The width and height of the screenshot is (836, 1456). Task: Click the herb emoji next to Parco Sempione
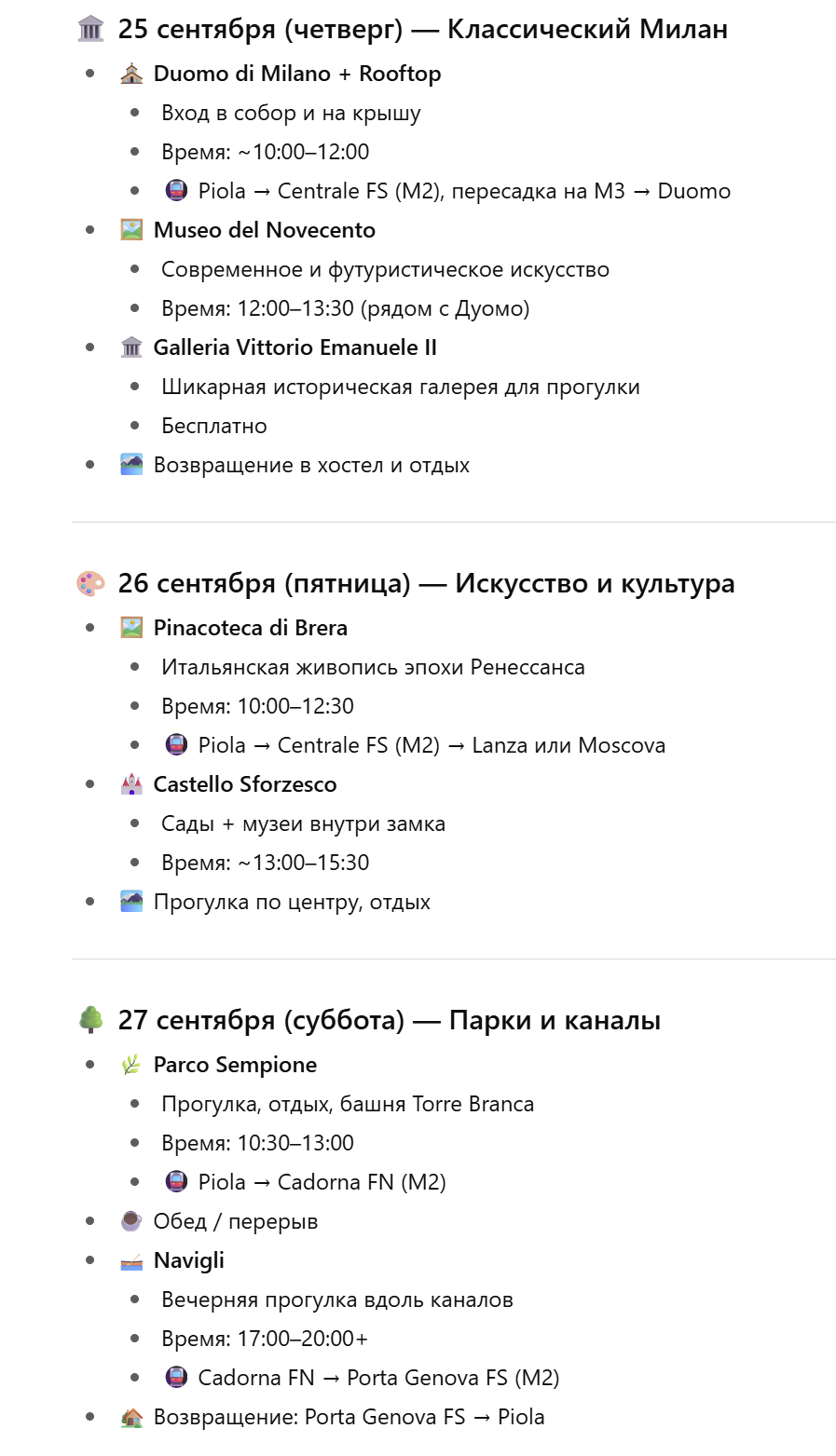[x=131, y=1065]
